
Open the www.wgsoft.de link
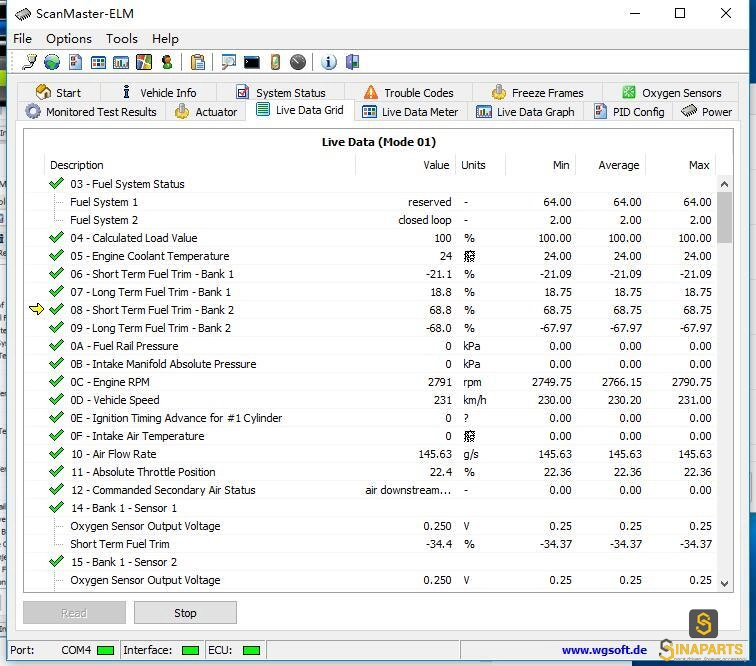pos(604,650)
